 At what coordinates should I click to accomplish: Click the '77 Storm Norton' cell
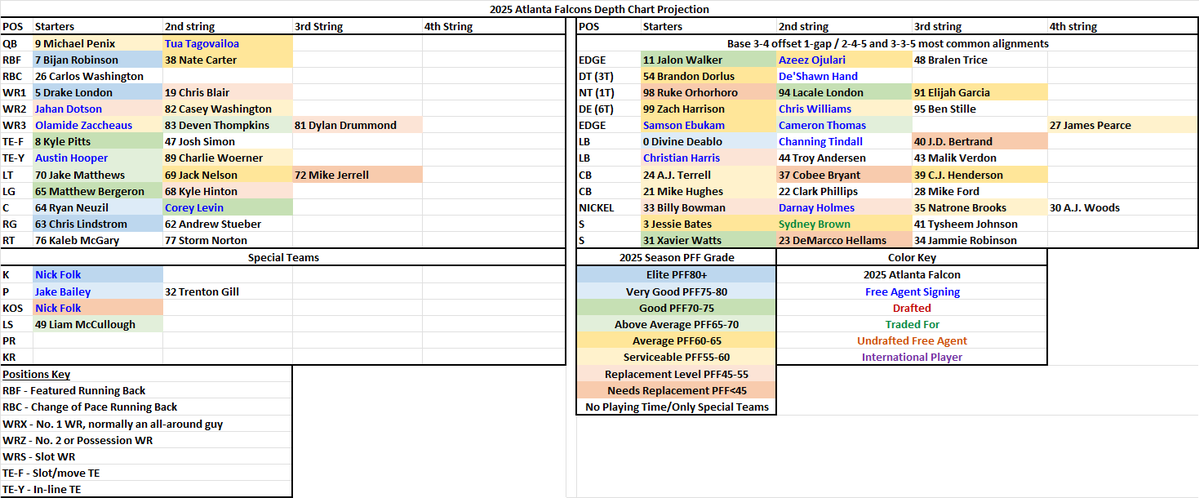[227, 239]
